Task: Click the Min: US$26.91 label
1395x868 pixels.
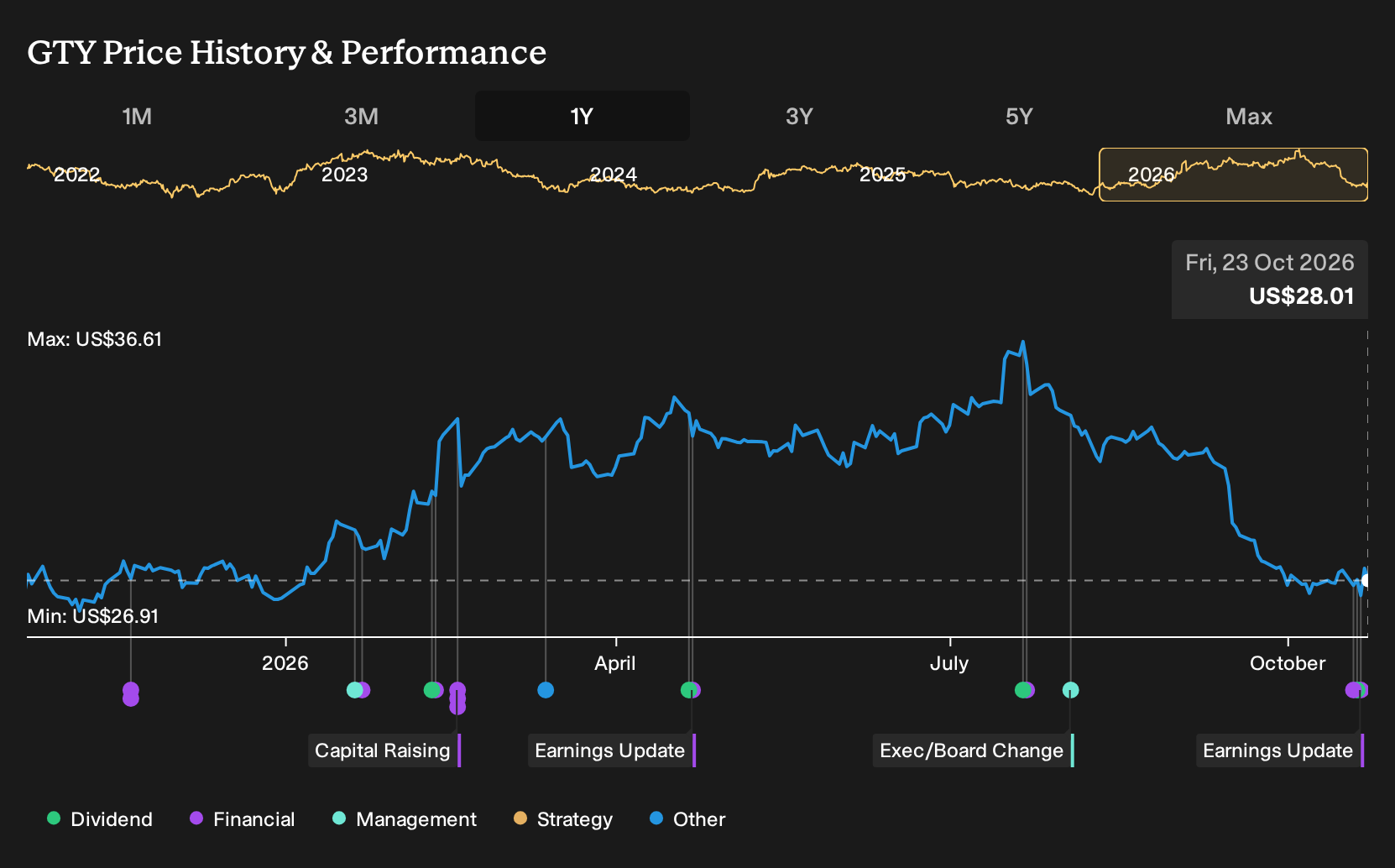Action: [93, 616]
